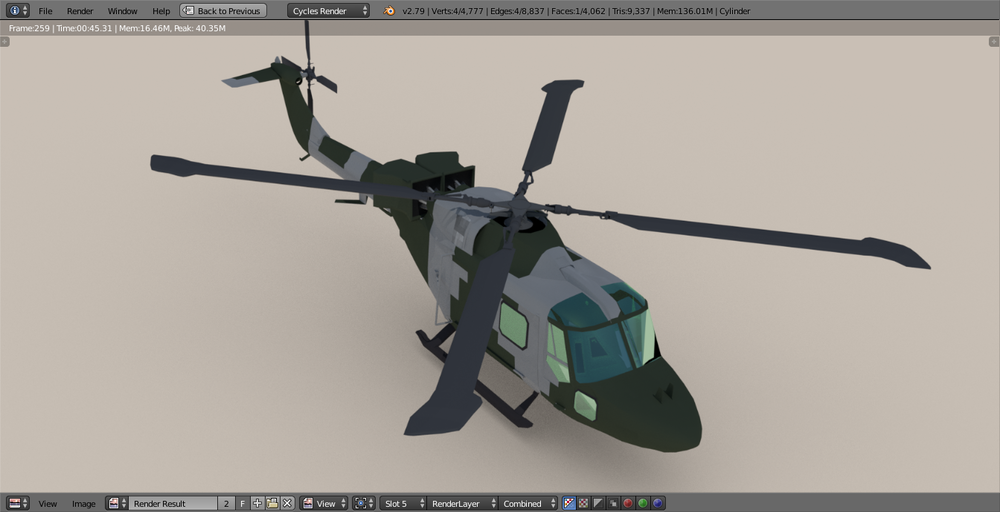
Task: Open an image with the folder icon
Action: [272, 503]
